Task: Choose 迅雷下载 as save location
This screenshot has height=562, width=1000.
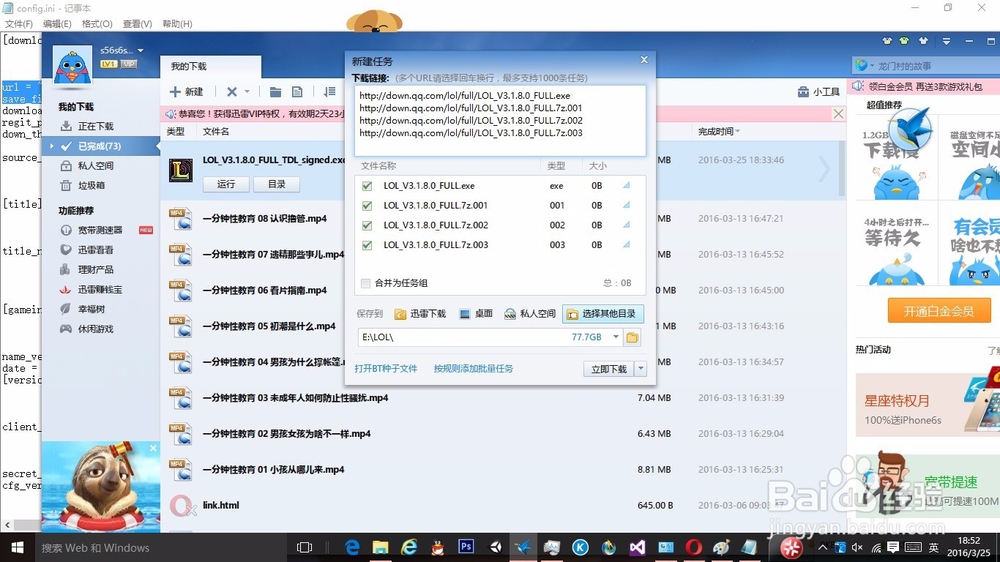Action: [x=421, y=314]
